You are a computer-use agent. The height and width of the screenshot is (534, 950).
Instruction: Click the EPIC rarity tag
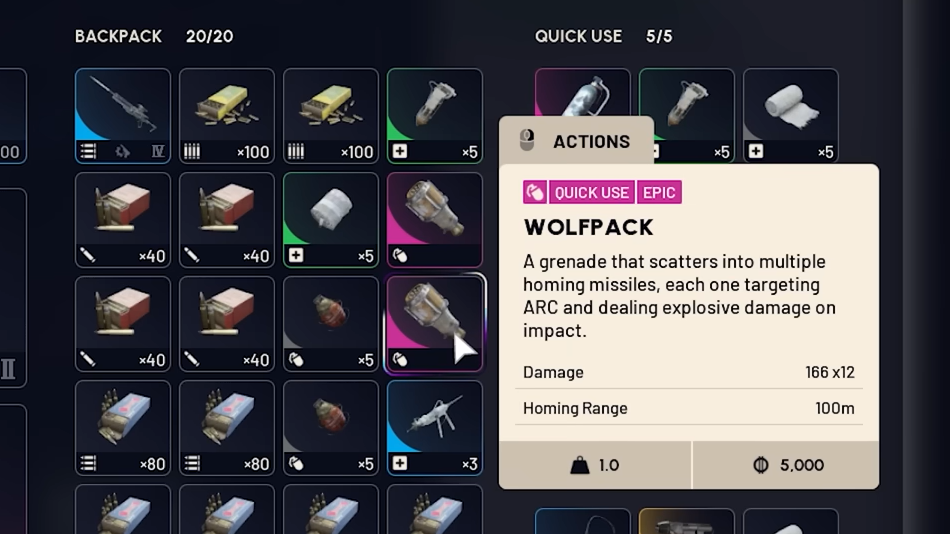(659, 193)
